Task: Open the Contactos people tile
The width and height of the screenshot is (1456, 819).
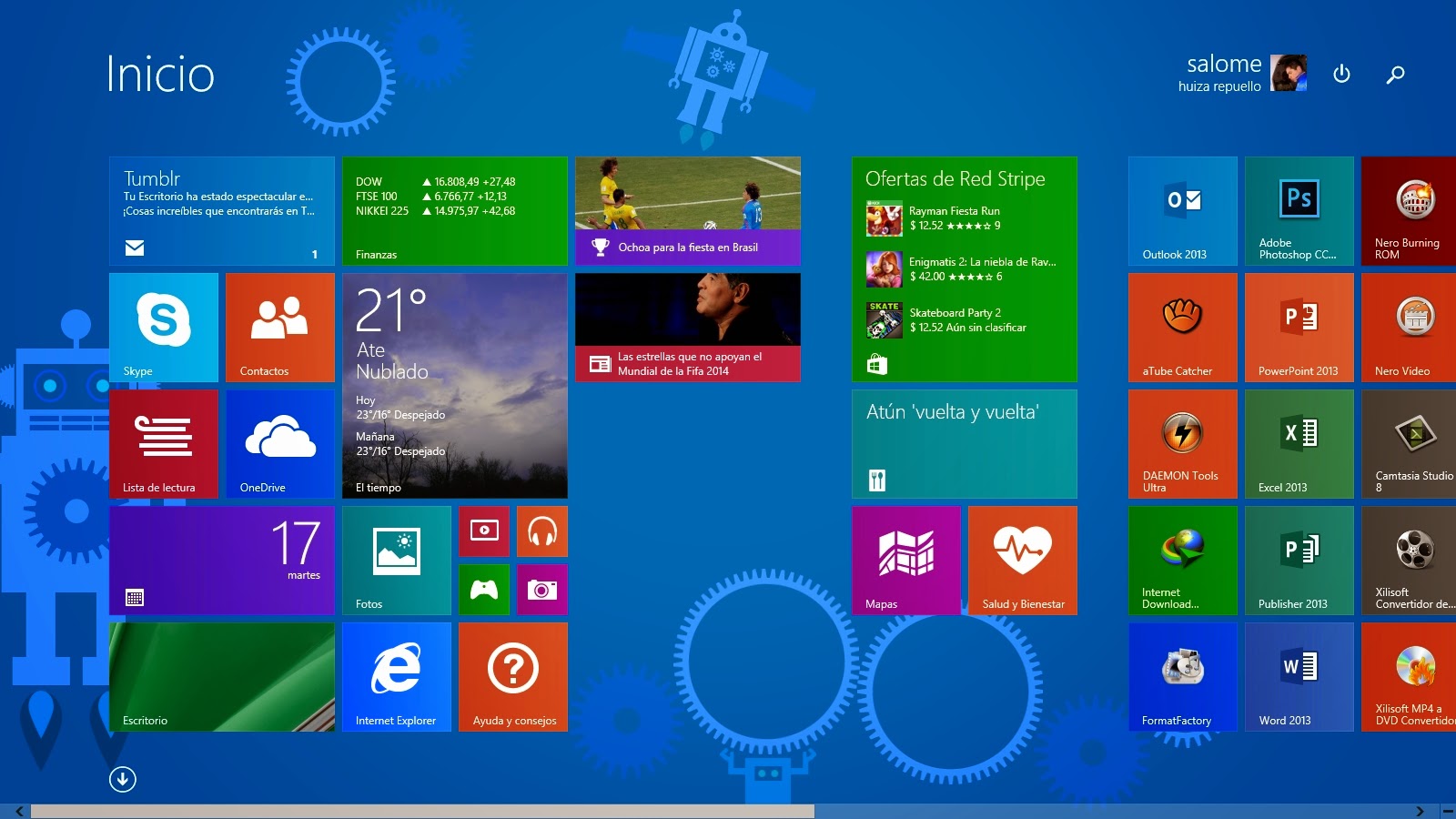Action: [x=280, y=328]
